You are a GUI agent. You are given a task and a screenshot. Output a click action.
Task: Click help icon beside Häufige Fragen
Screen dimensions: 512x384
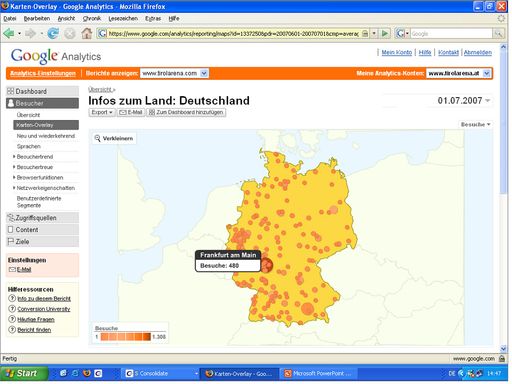[12, 319]
